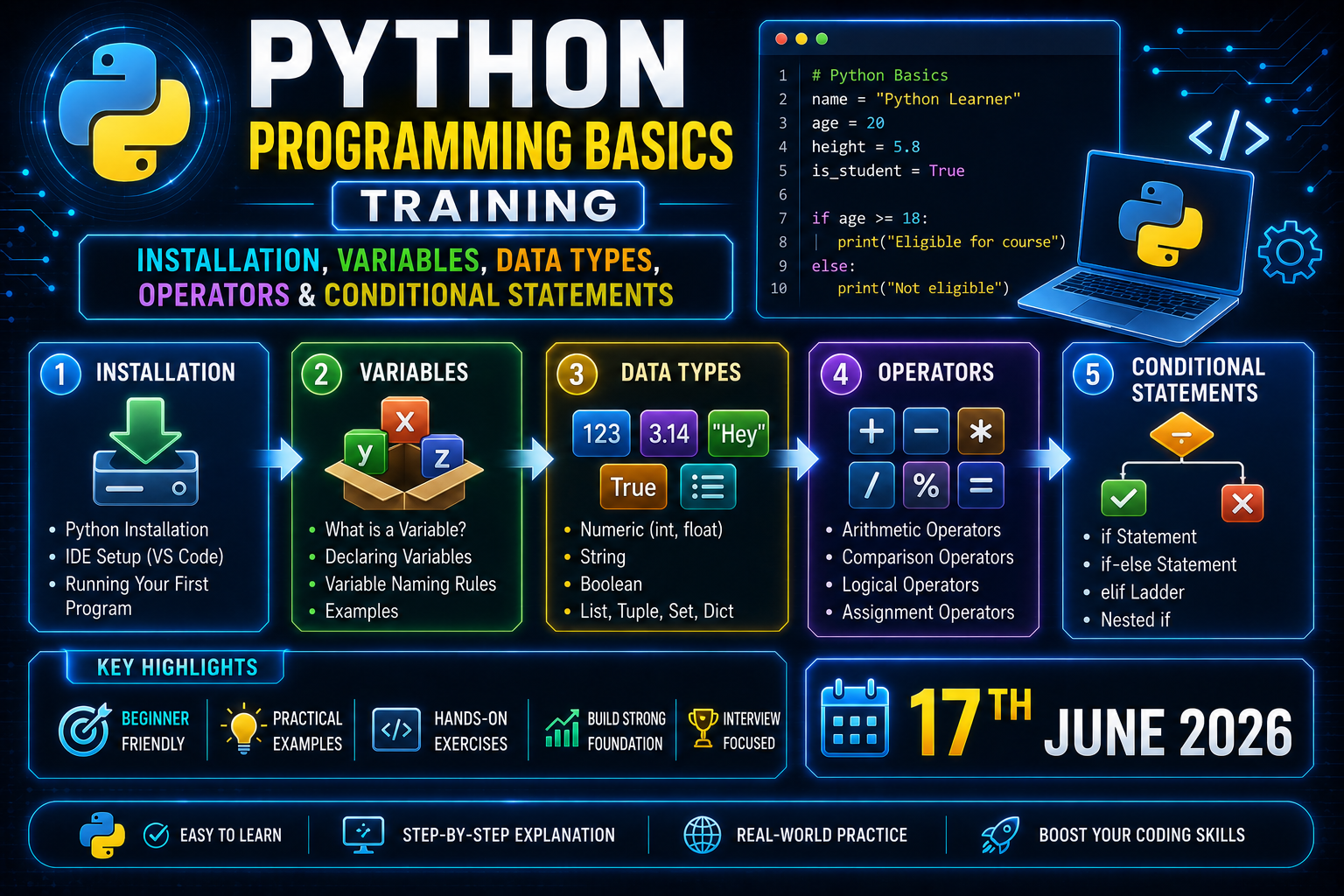Click the TRAINING badge under the title
The image size is (1344, 896).
[488, 206]
